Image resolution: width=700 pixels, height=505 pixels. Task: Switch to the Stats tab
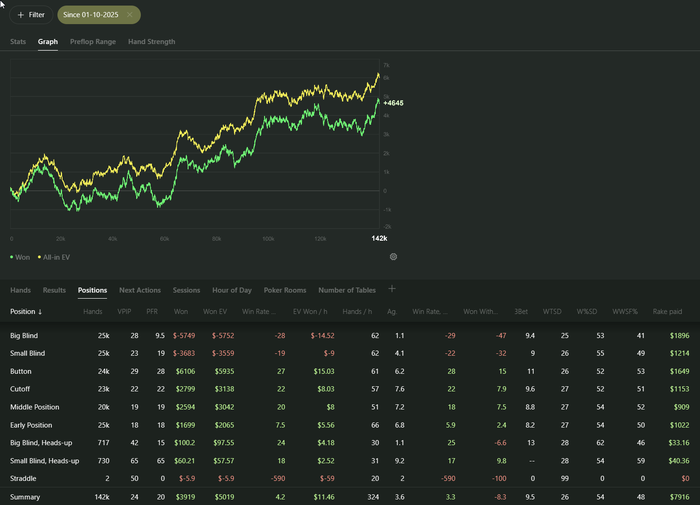[18, 42]
